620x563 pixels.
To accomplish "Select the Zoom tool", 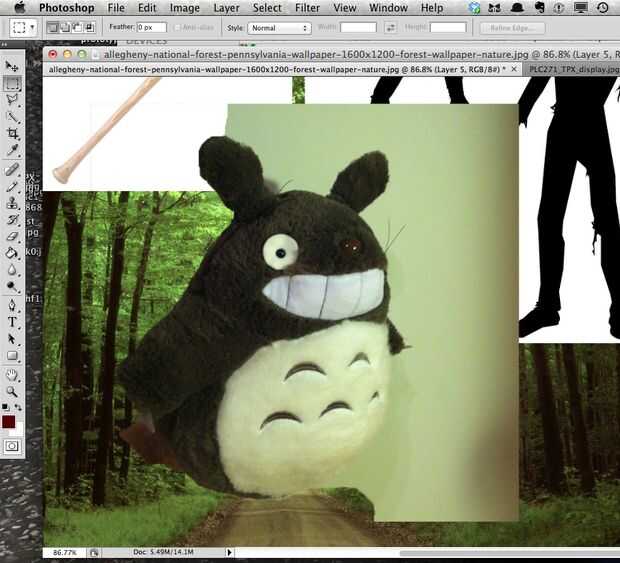I will (x=12, y=391).
